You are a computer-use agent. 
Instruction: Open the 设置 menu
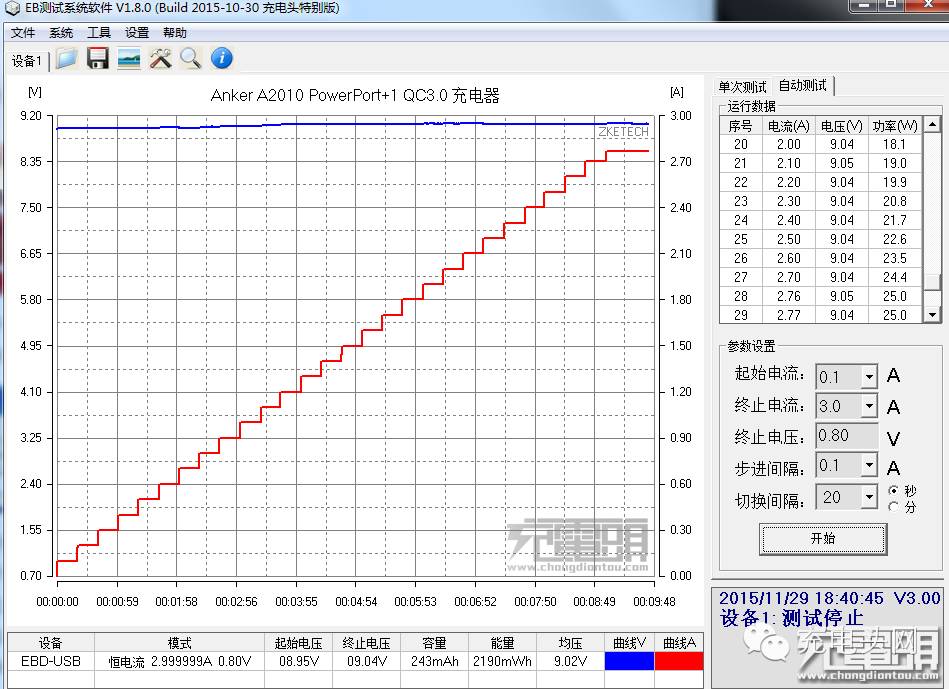(137, 33)
